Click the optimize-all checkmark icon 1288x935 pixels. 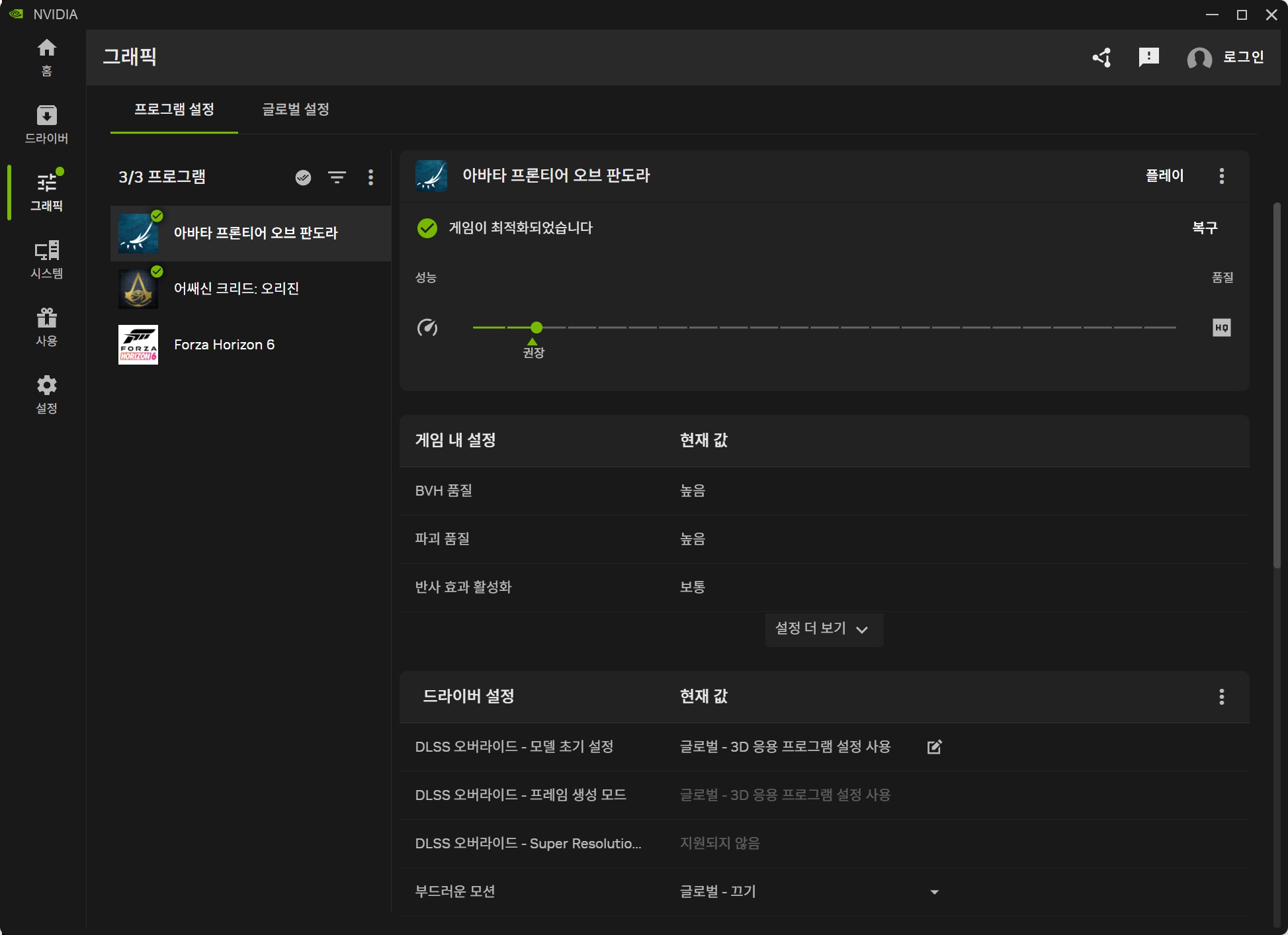[303, 177]
